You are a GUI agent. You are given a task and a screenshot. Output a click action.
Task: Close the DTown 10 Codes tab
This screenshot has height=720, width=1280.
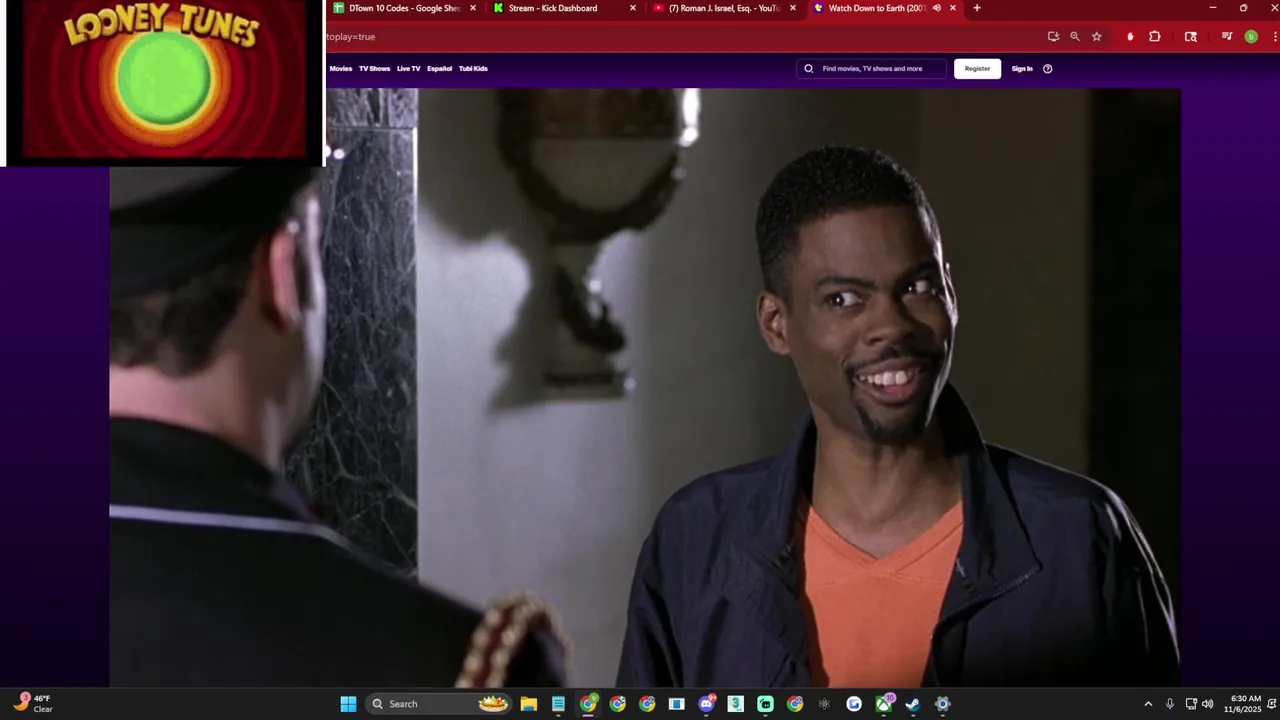[x=473, y=8]
